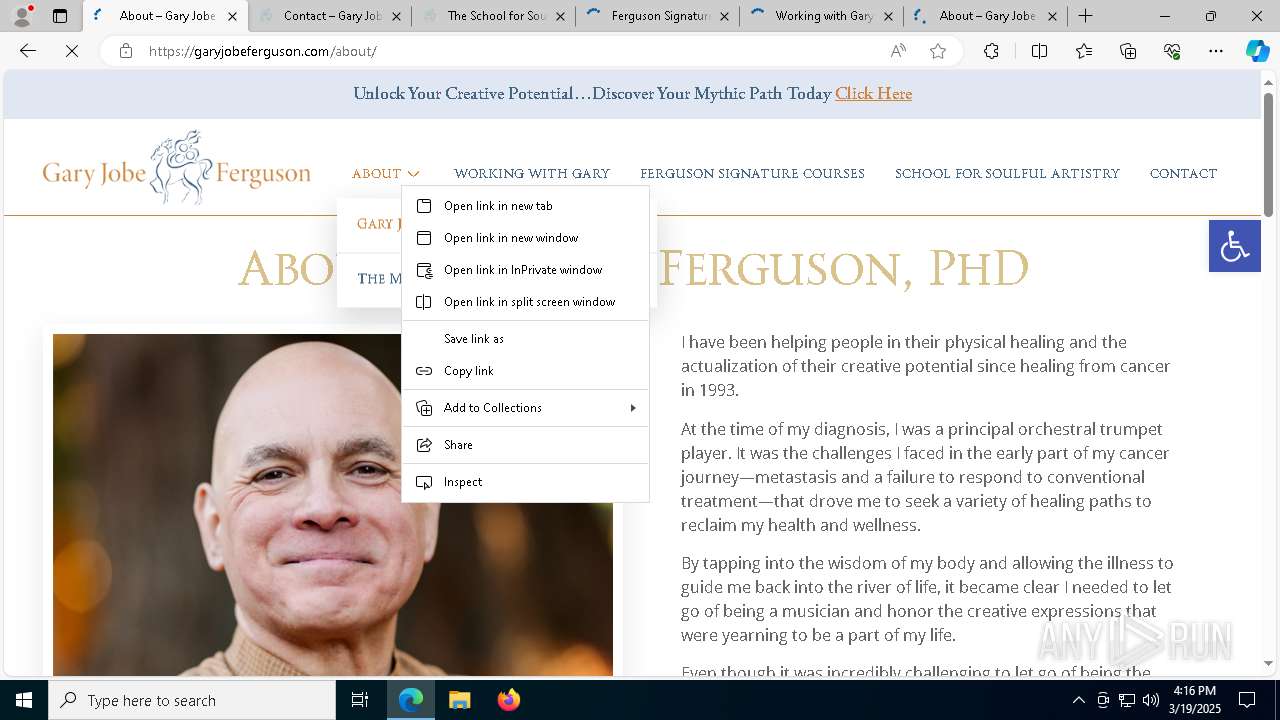Open volume control in system tray
Viewport: 1280px width, 720px height.
coord(1150,700)
